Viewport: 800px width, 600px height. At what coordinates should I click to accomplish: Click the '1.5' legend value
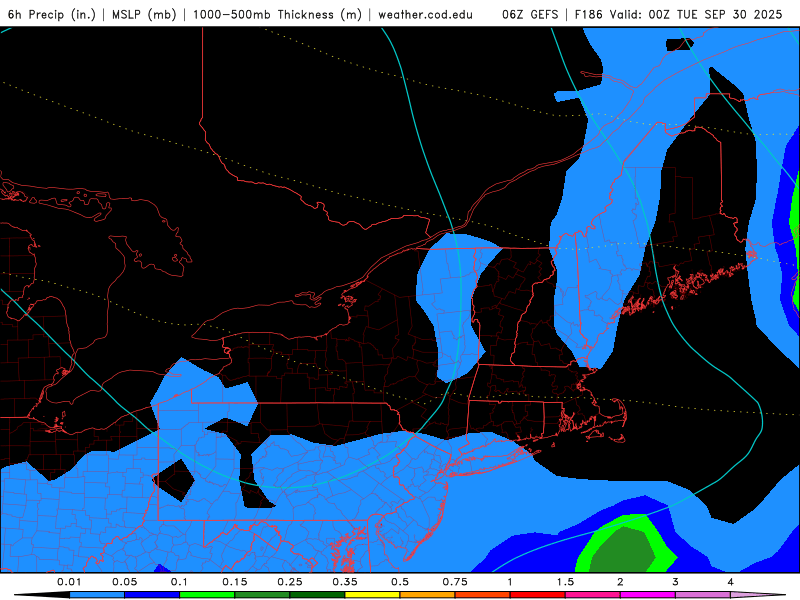pyautogui.click(x=565, y=582)
